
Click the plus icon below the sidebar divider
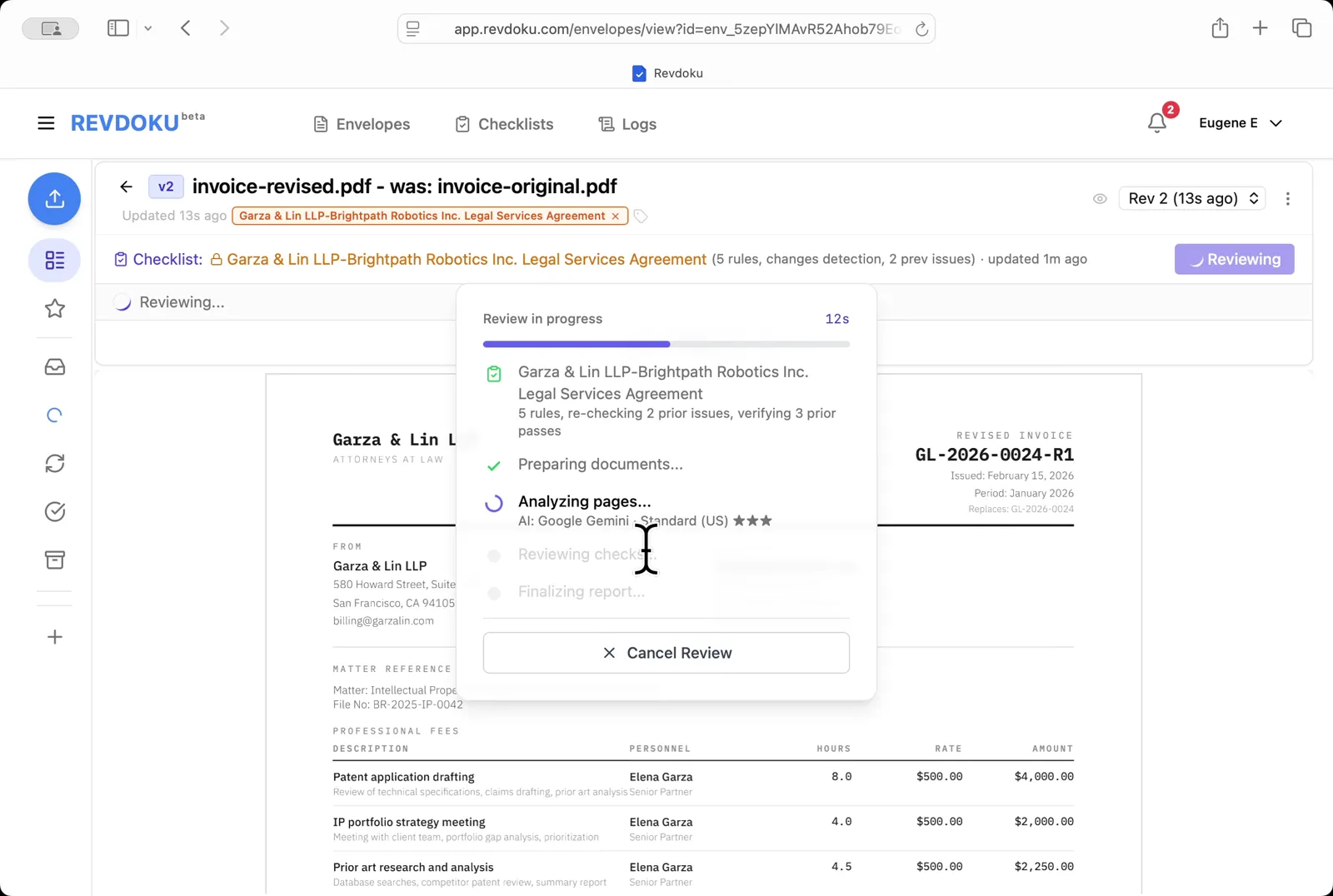(54, 637)
